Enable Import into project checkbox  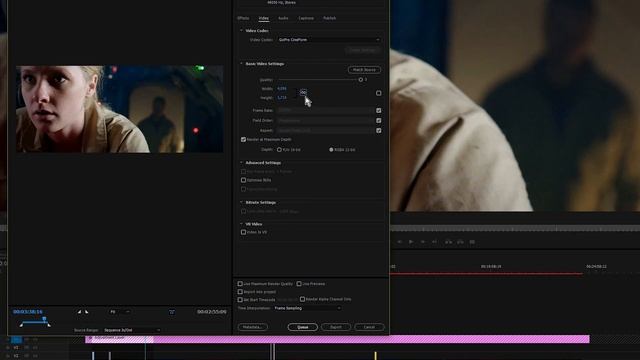tap(240, 292)
